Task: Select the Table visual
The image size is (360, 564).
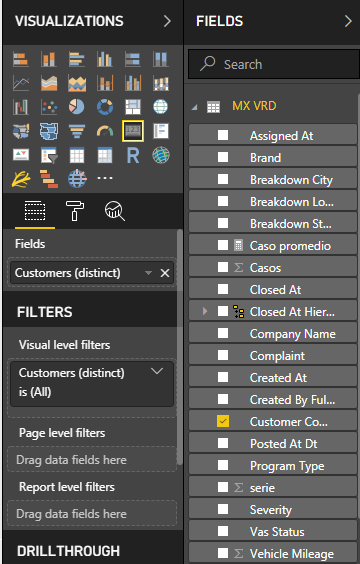Action: [77, 155]
